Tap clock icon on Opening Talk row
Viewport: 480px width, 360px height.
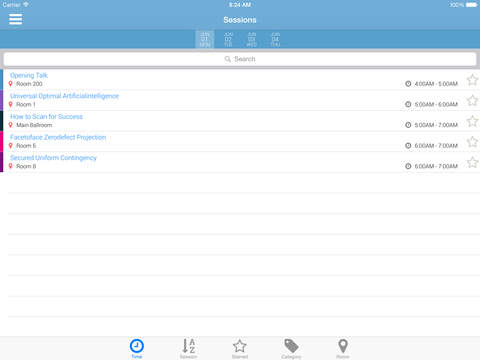tap(408, 84)
